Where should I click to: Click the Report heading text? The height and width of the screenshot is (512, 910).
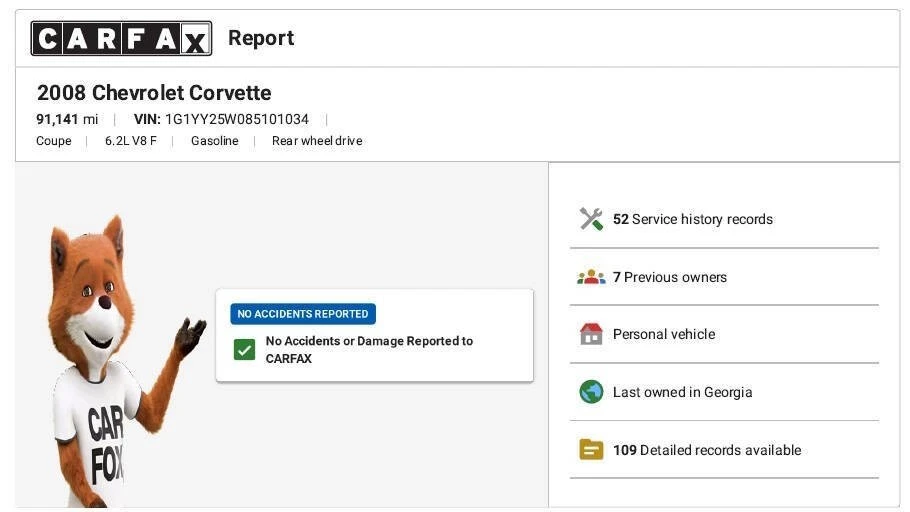[261, 38]
